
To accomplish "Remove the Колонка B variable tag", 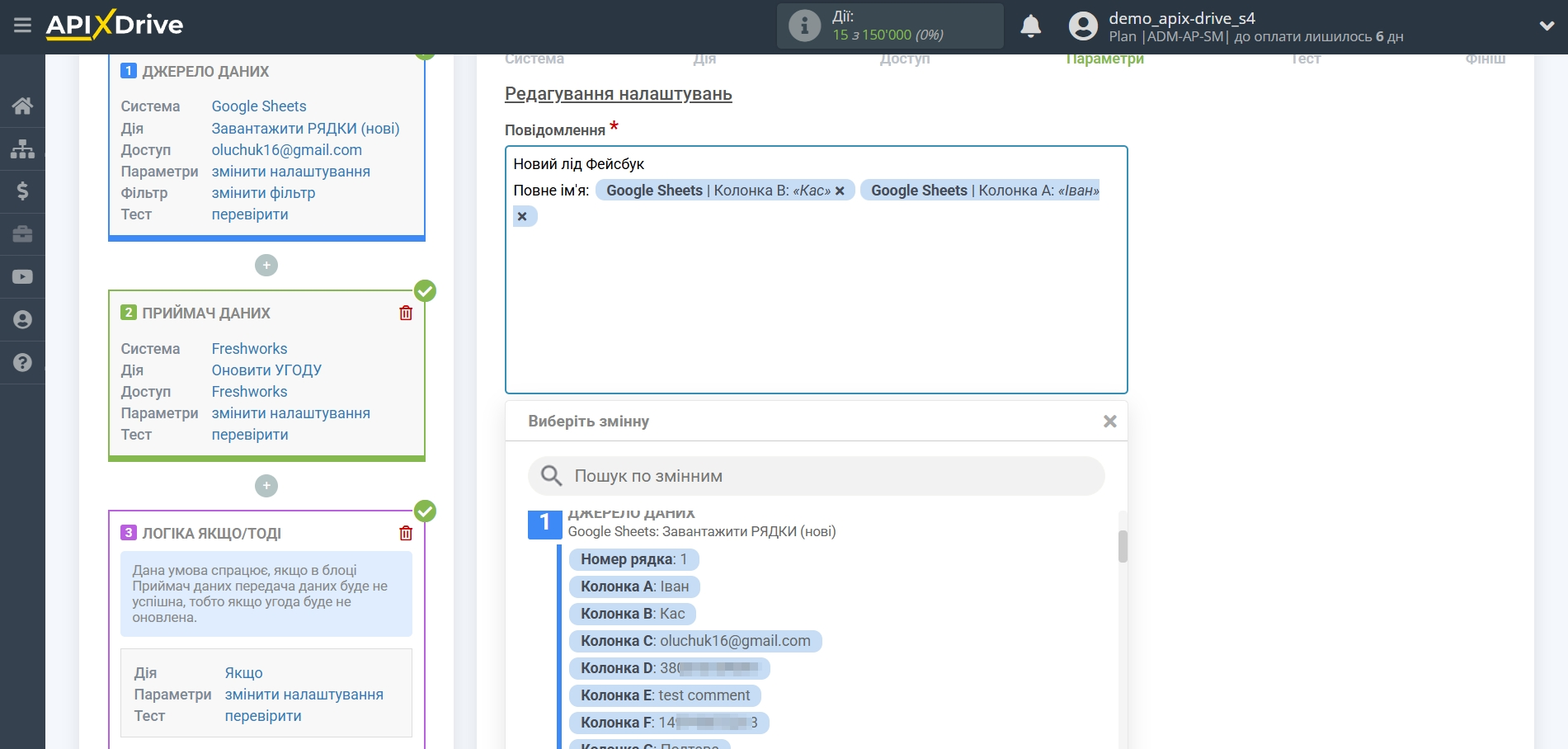I will point(840,191).
